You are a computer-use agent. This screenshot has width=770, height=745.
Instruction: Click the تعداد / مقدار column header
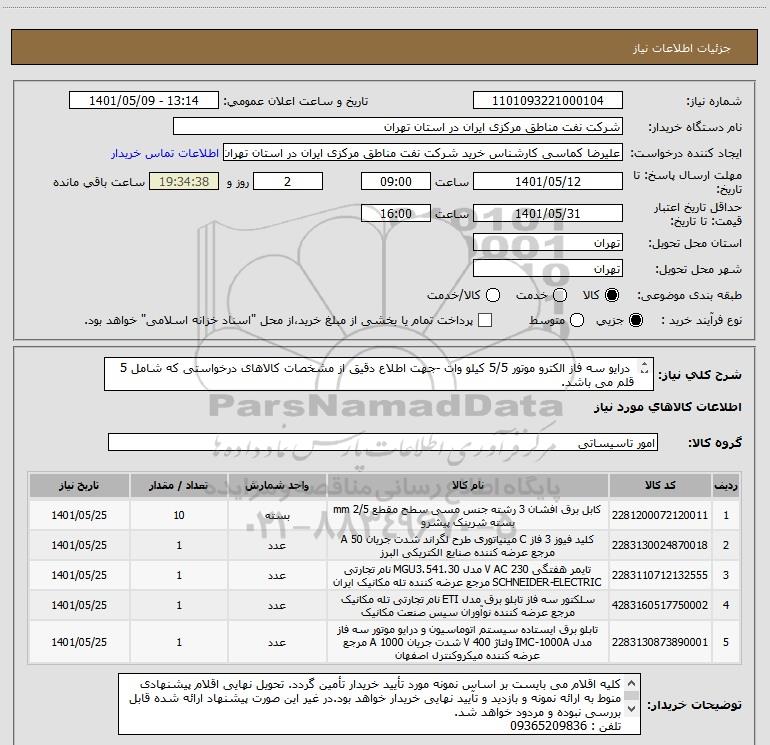point(179,486)
